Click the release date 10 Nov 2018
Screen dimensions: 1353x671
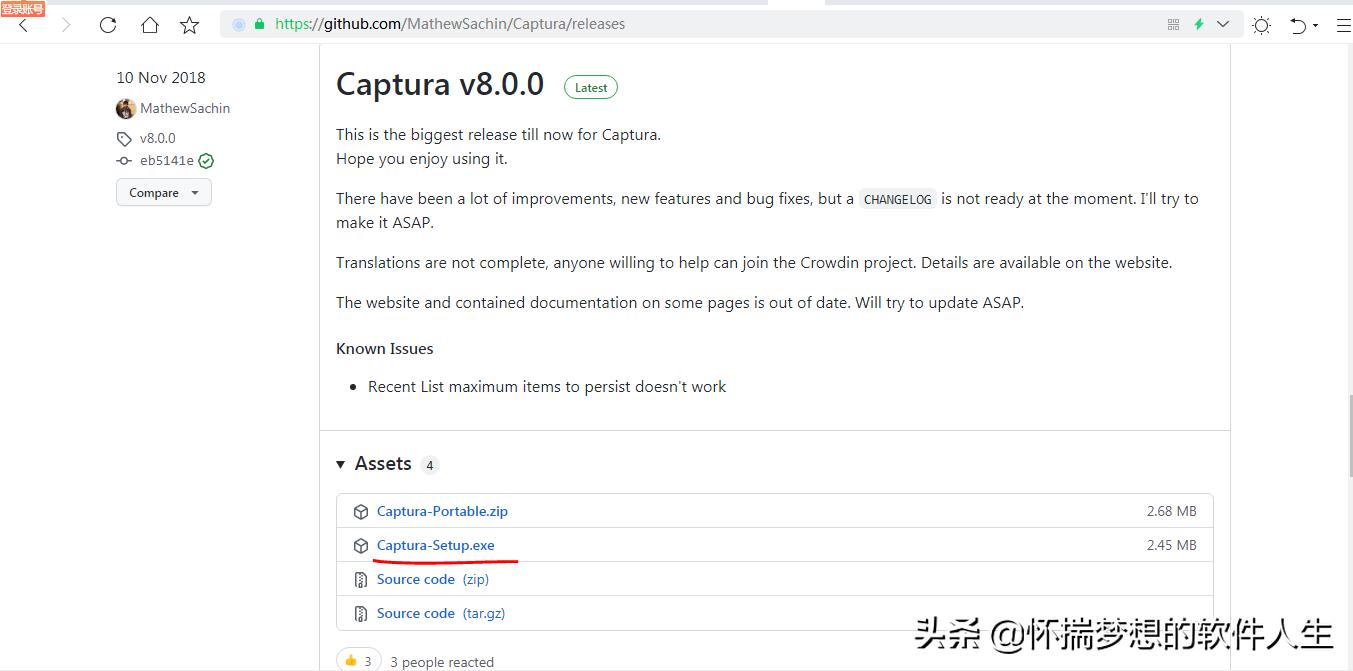(161, 77)
